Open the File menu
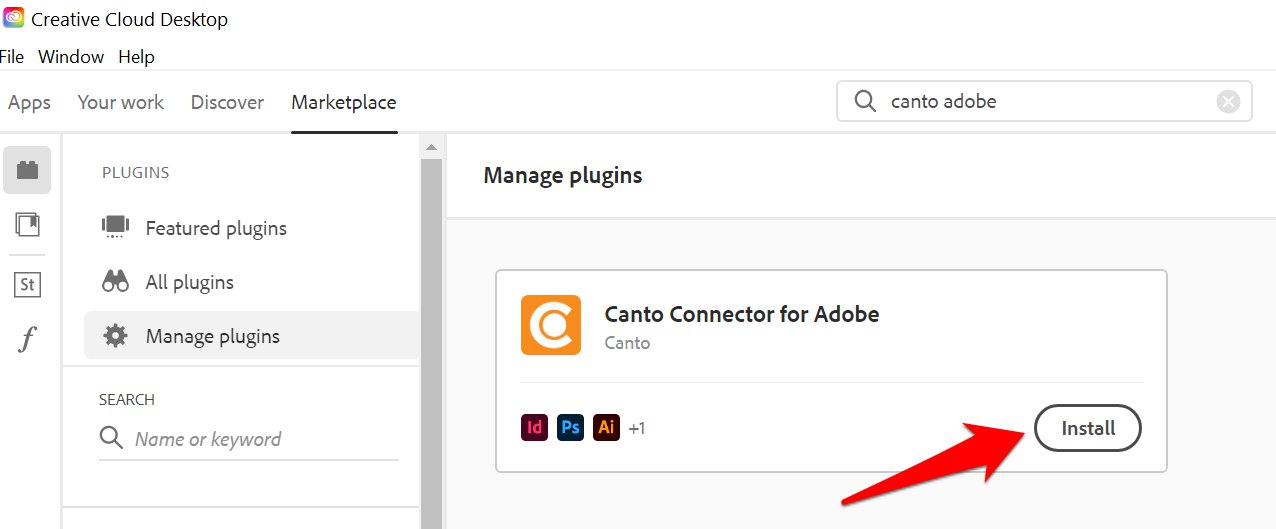Image resolution: width=1276 pixels, height=529 pixels. coord(11,57)
